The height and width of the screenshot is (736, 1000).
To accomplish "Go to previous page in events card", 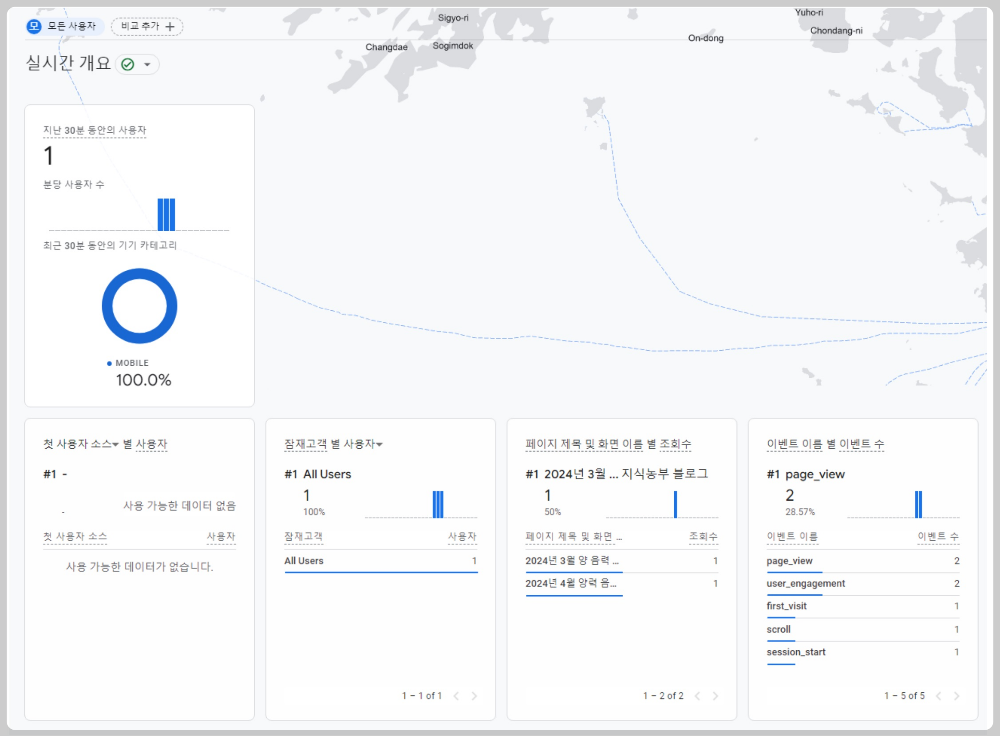I will 938,696.
